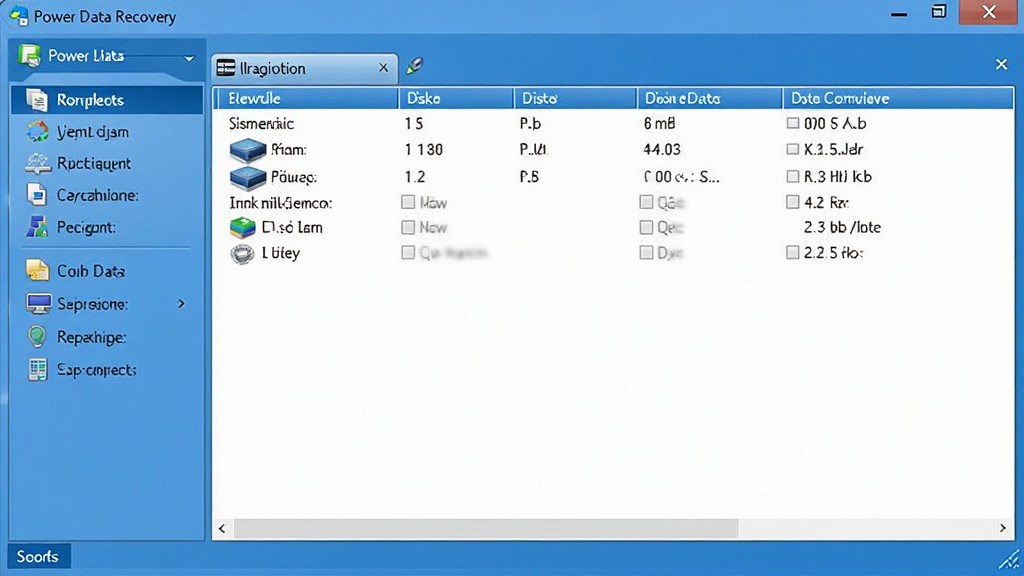Click the Yeml djam colorful circle icon
This screenshot has height=576, width=1024.
point(37,131)
